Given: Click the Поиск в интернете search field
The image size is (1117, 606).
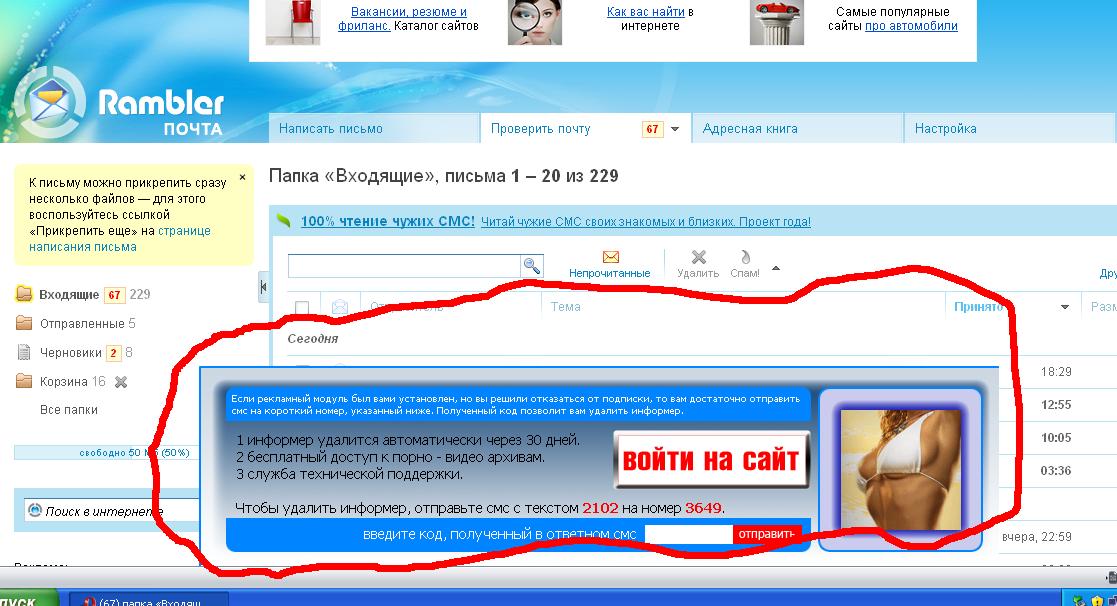Looking at the screenshot, I should pyautogui.click(x=100, y=511).
